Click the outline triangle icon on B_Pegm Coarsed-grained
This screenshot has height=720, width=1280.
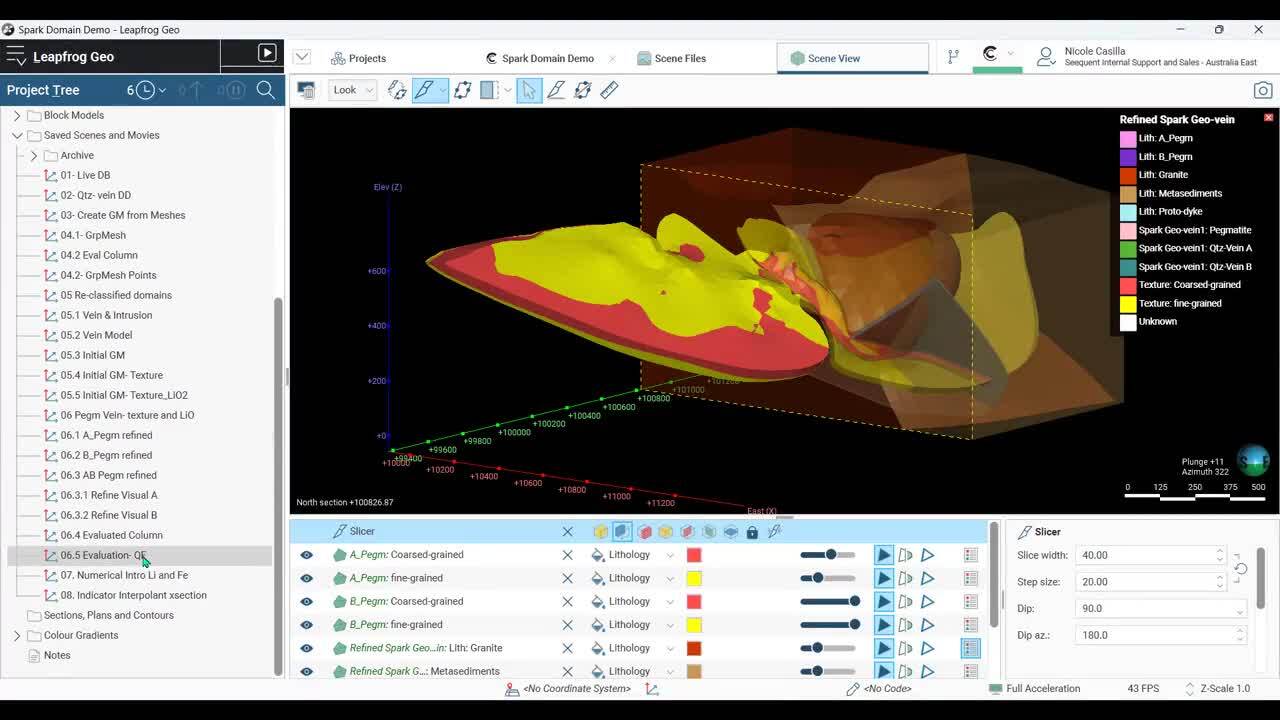point(928,601)
